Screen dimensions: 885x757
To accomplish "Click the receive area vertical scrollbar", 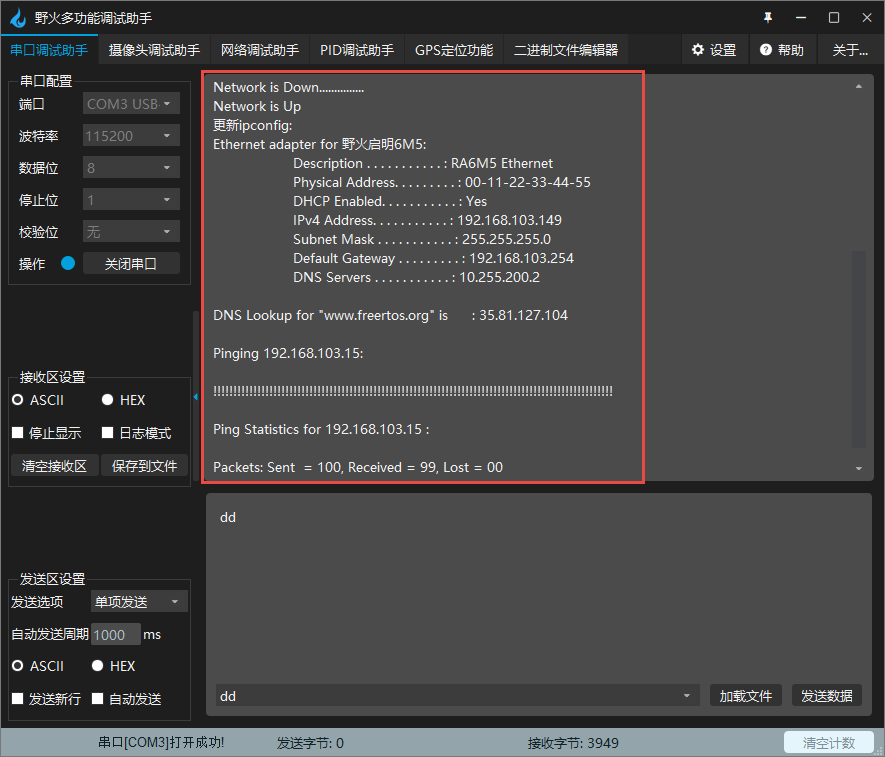I will [x=858, y=349].
